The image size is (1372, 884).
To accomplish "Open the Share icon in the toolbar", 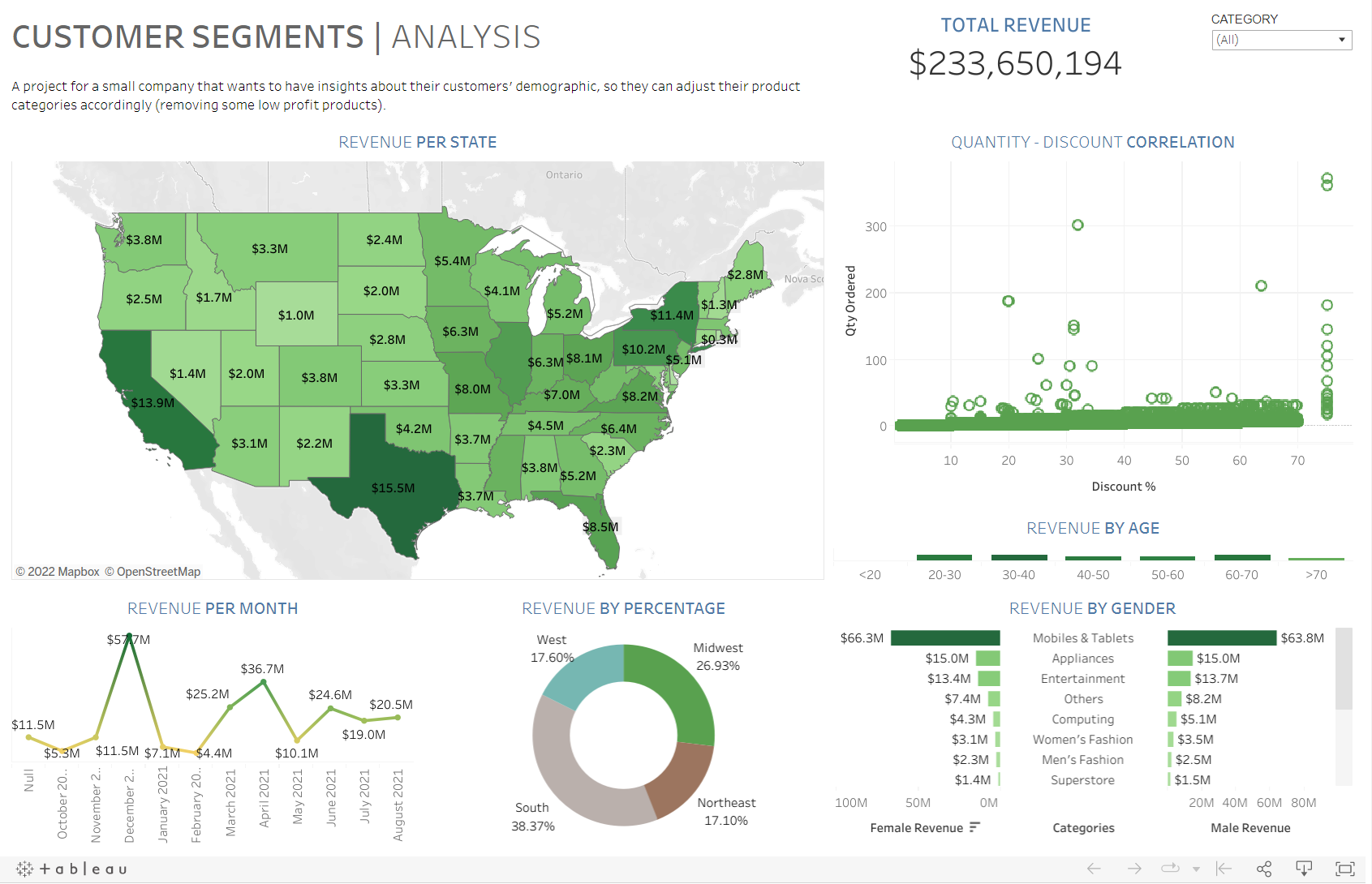I will (x=1264, y=869).
